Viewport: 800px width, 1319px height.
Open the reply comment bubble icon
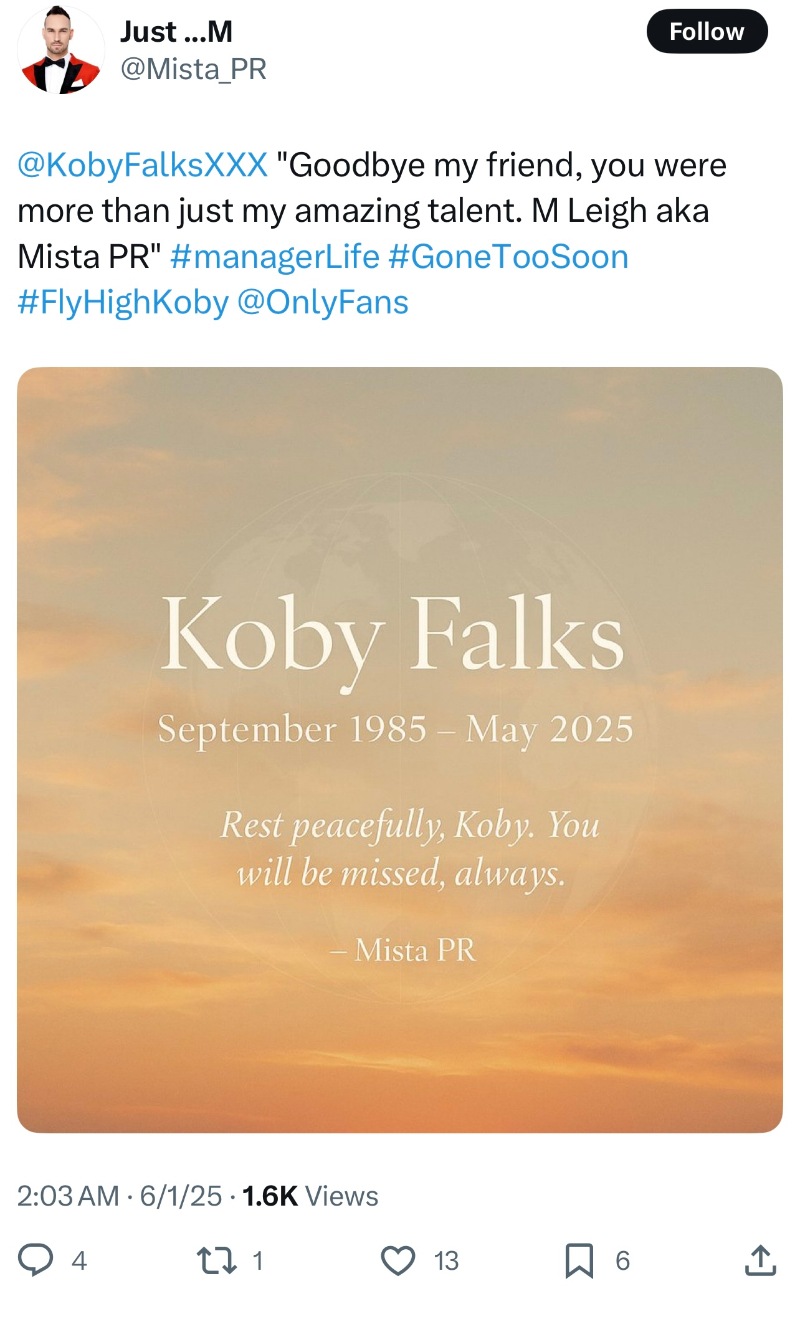click(36, 1260)
